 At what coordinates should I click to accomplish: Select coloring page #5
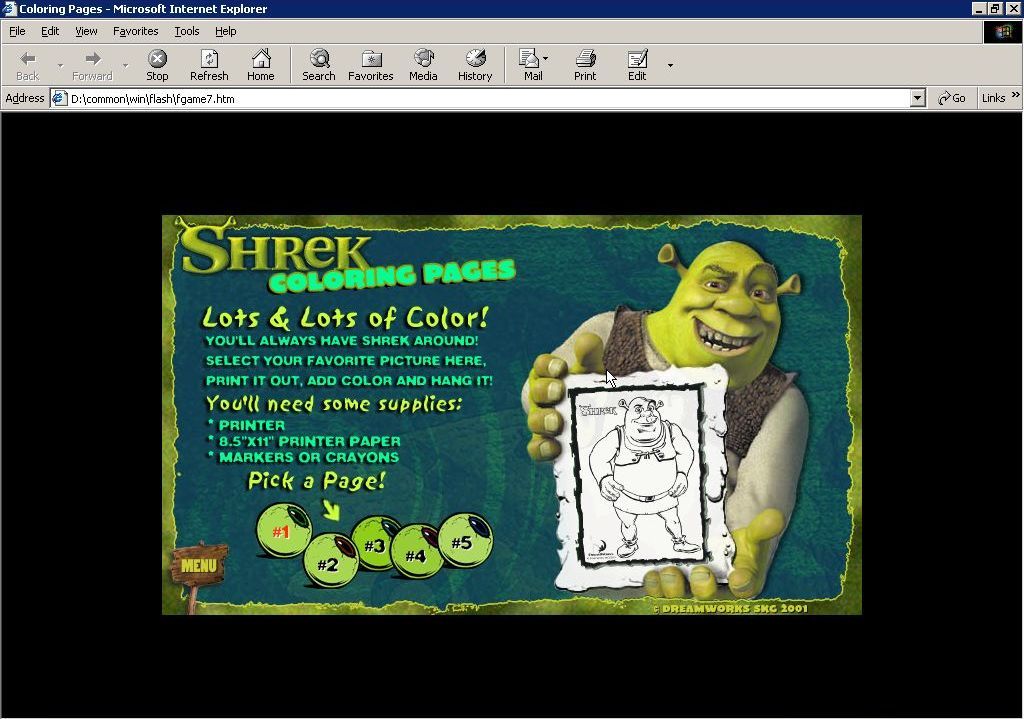click(464, 540)
